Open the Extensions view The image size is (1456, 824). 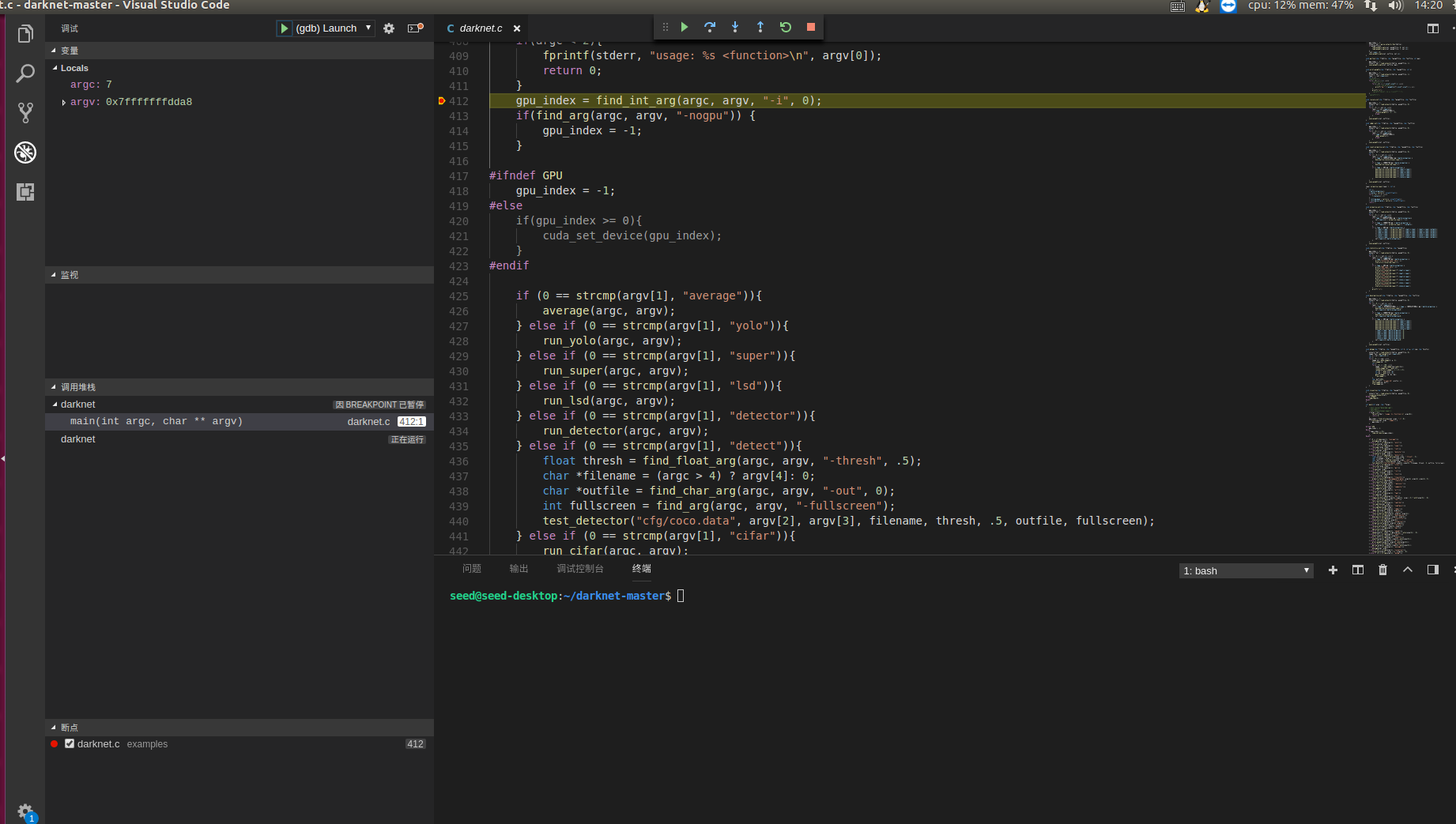(25, 192)
